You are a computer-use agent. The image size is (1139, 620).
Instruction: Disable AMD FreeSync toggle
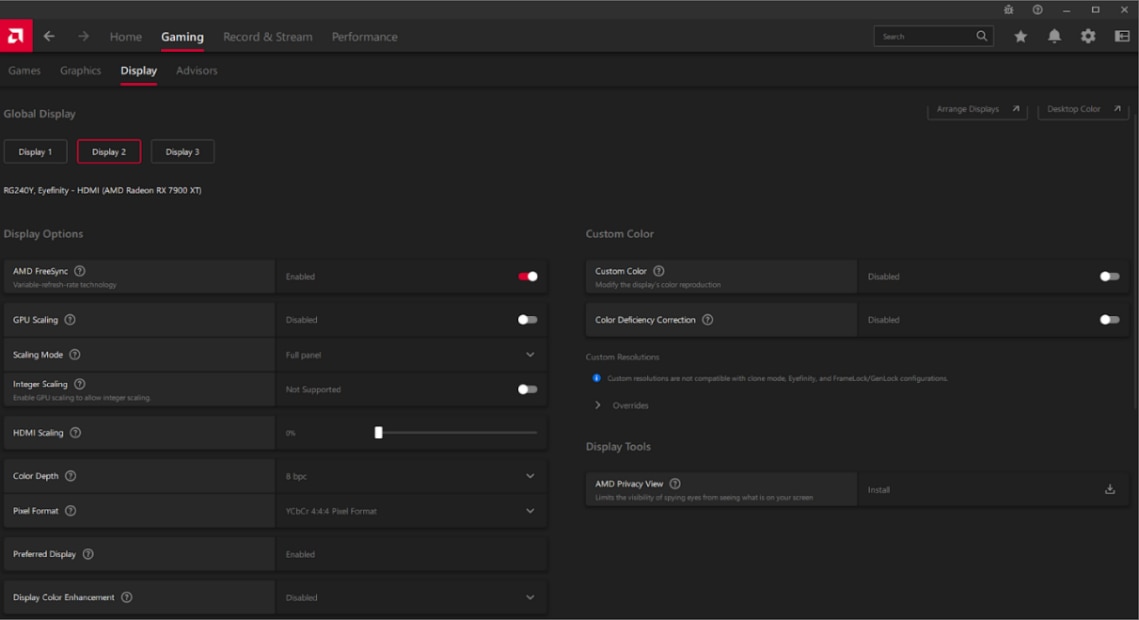click(x=528, y=277)
